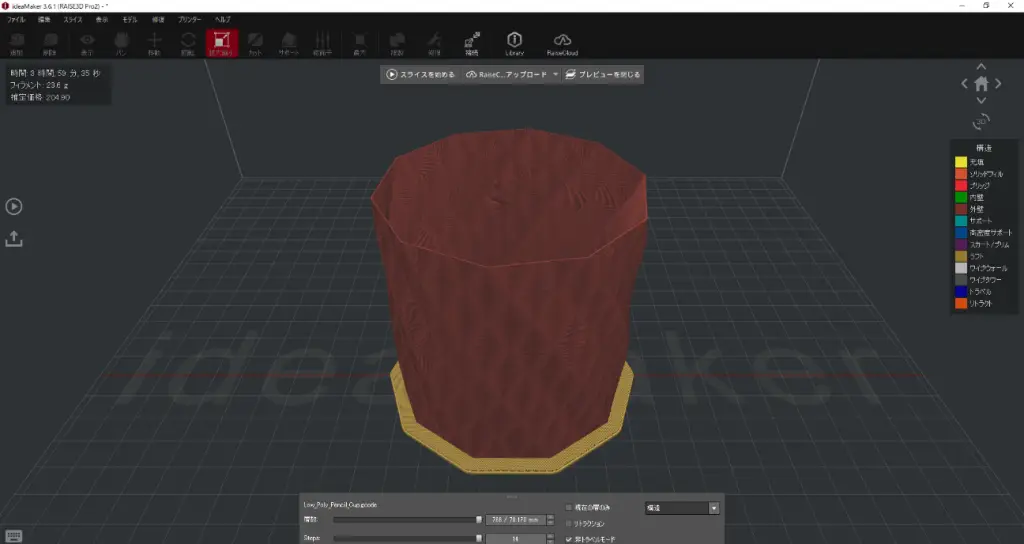Open the 構造 color scheme dropdown
Screen dimensions: 1024x544
[x=682, y=508]
